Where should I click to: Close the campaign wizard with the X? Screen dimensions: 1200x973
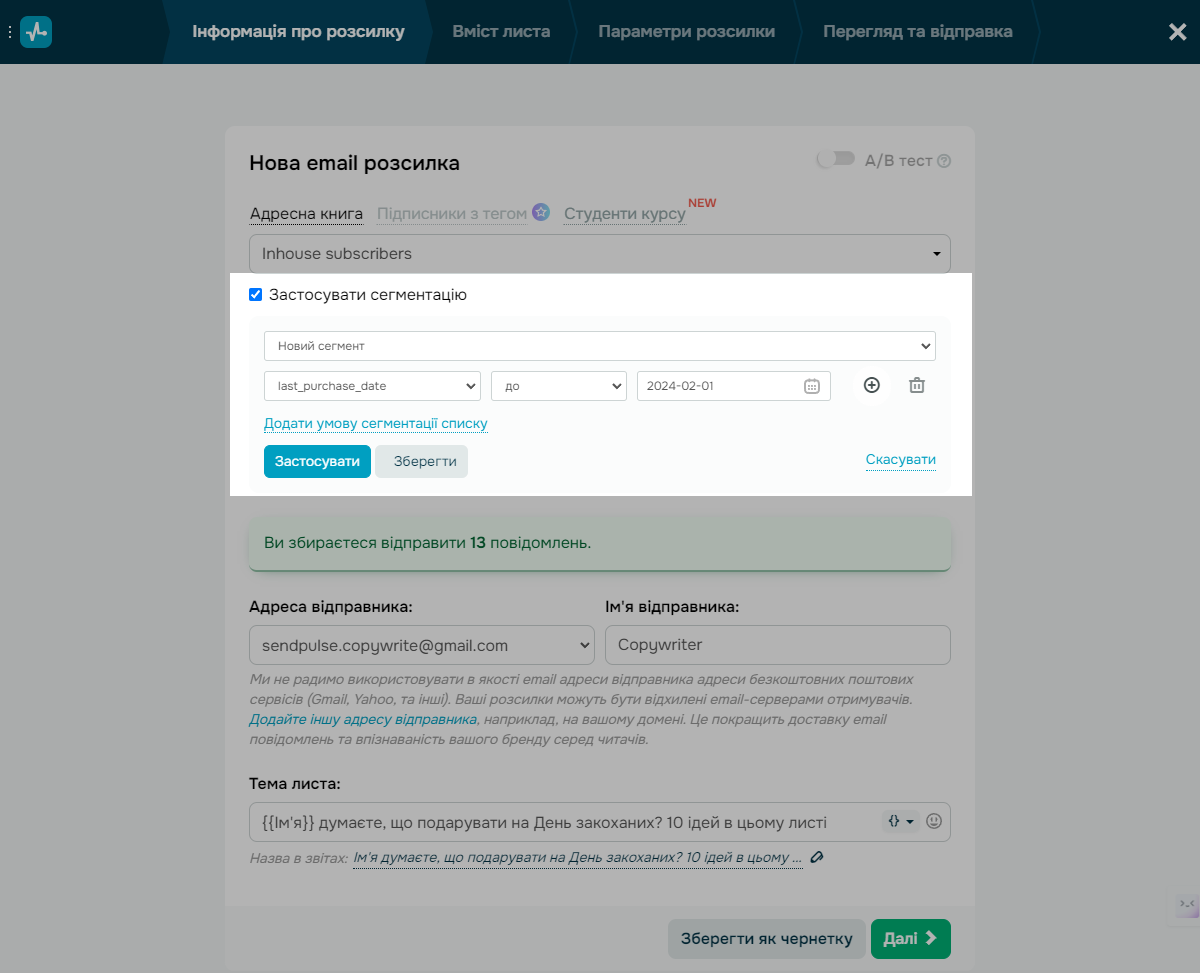click(x=1178, y=32)
